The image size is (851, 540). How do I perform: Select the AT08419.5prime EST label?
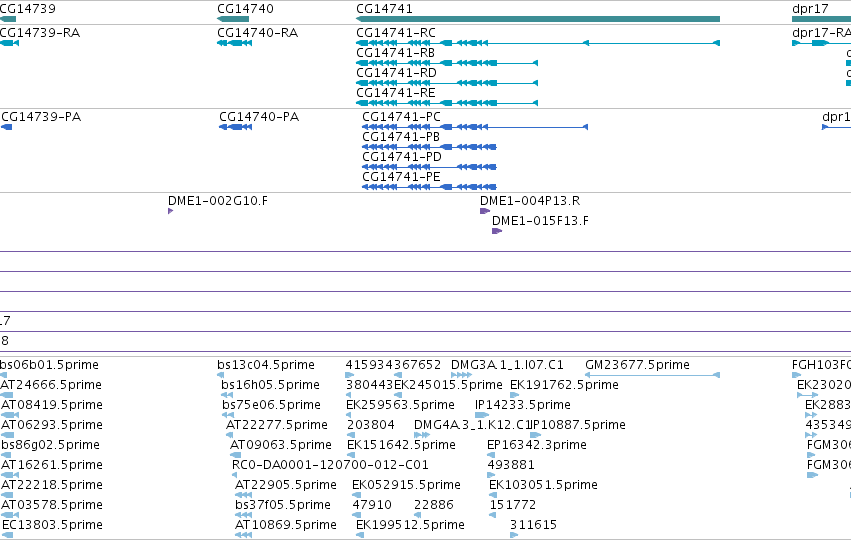pos(52,405)
